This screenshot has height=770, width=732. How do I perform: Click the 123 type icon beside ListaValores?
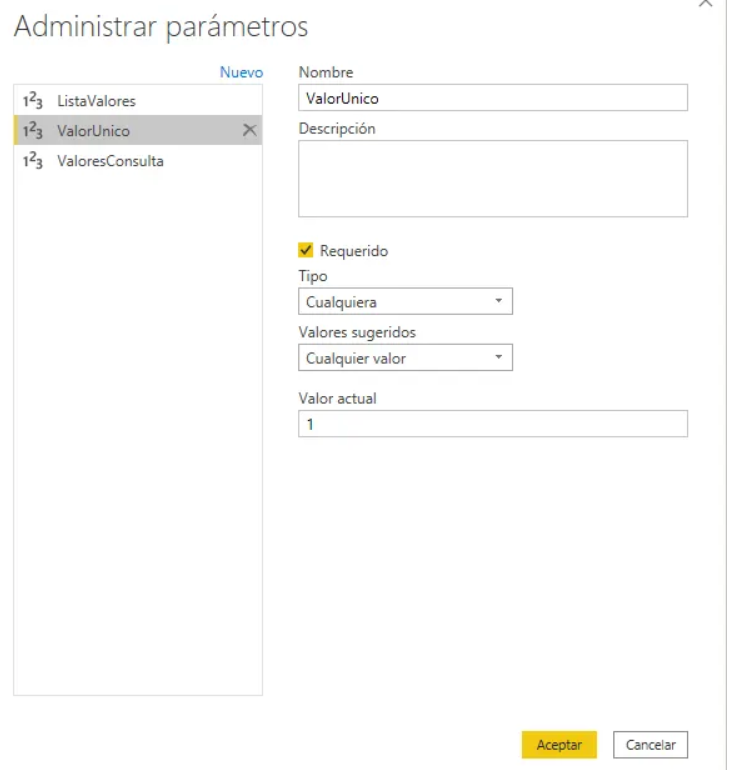[x=32, y=101]
